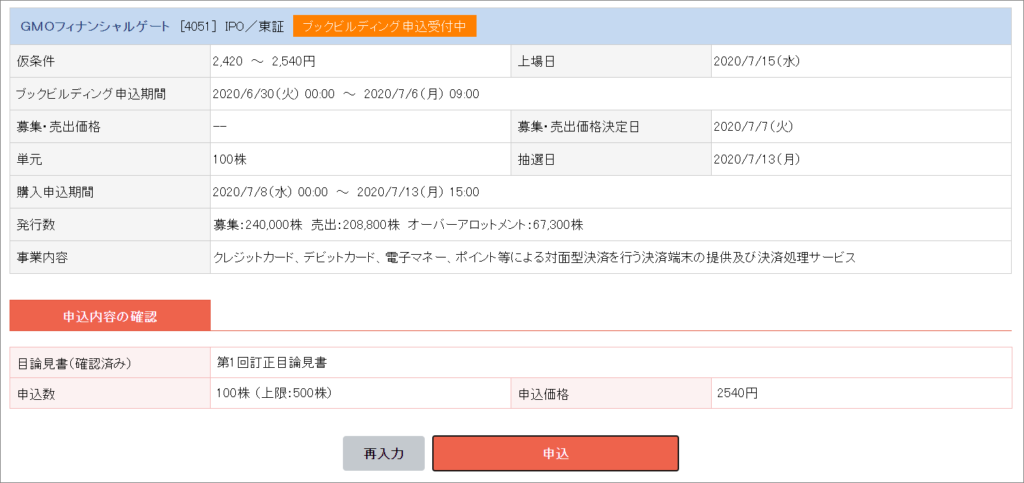Click the 仮条件 label cell
Viewport: 1024px width, 483px height.
pyautogui.click(x=110, y=61)
